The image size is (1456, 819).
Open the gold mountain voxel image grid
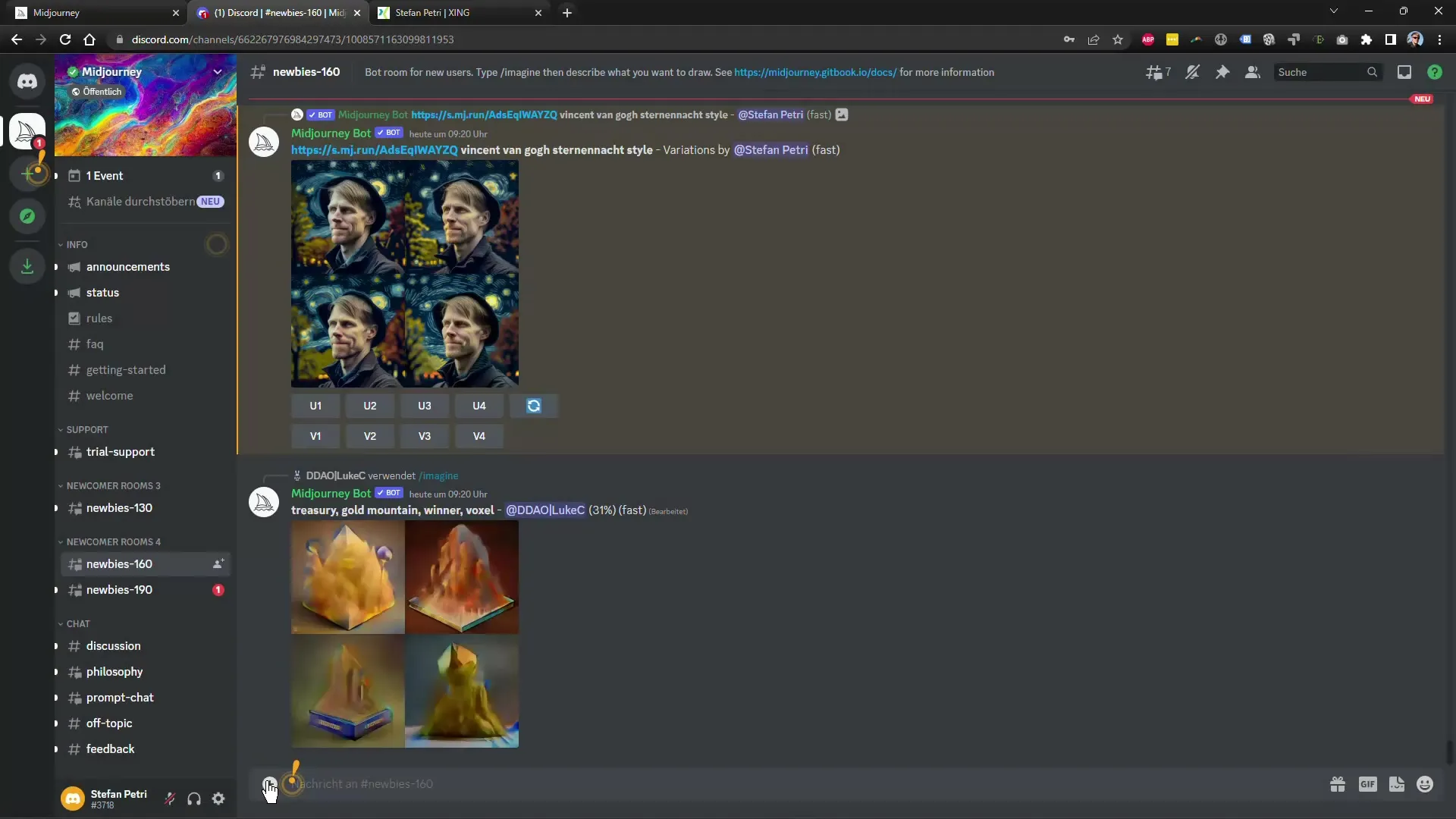pos(405,634)
